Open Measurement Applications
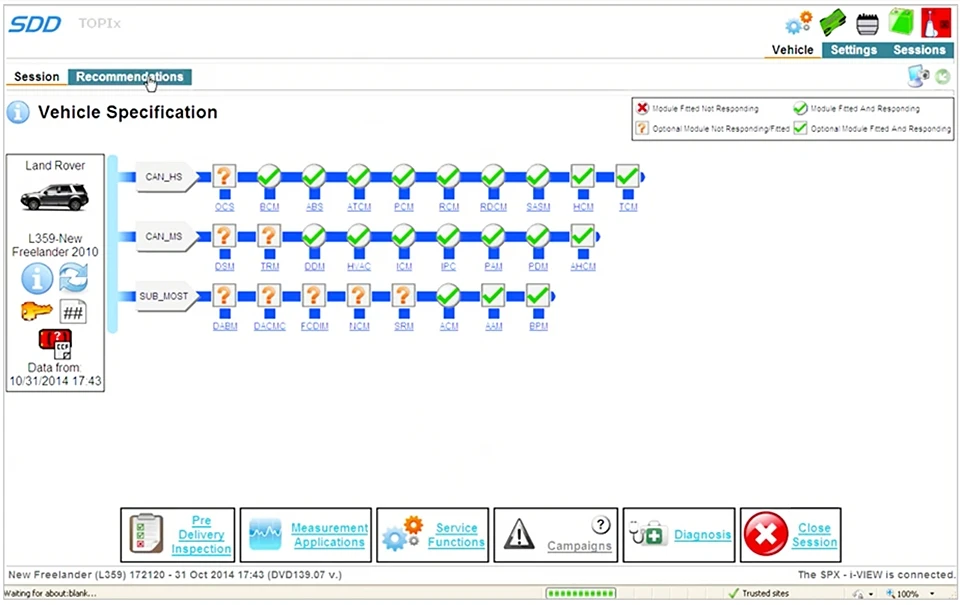This screenshot has height=605, width=960. (306, 535)
